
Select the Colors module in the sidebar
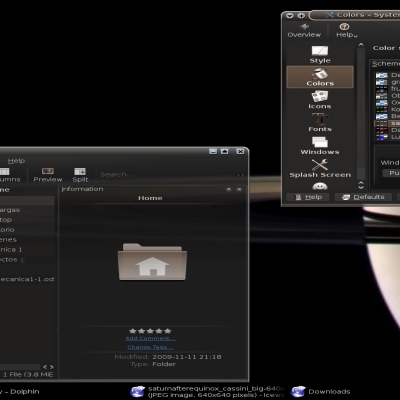pyautogui.click(x=320, y=77)
